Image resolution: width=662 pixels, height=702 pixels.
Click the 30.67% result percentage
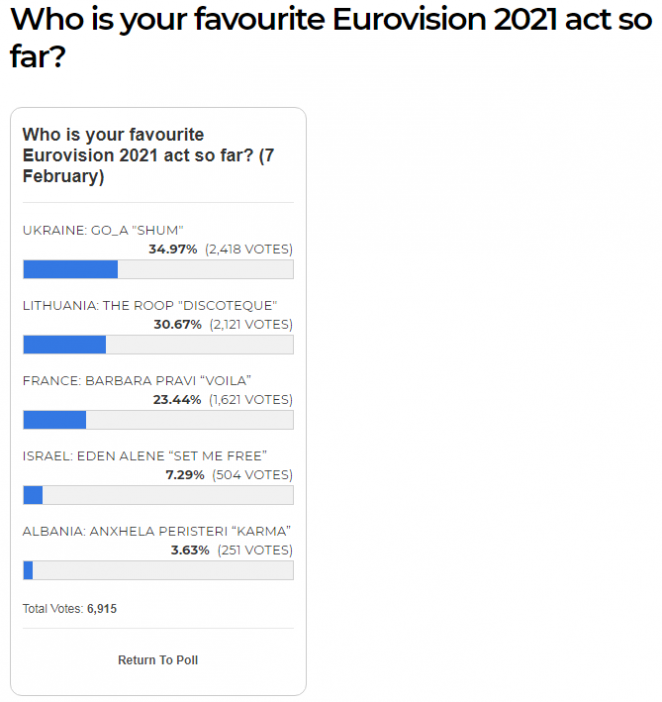pyautogui.click(x=177, y=324)
